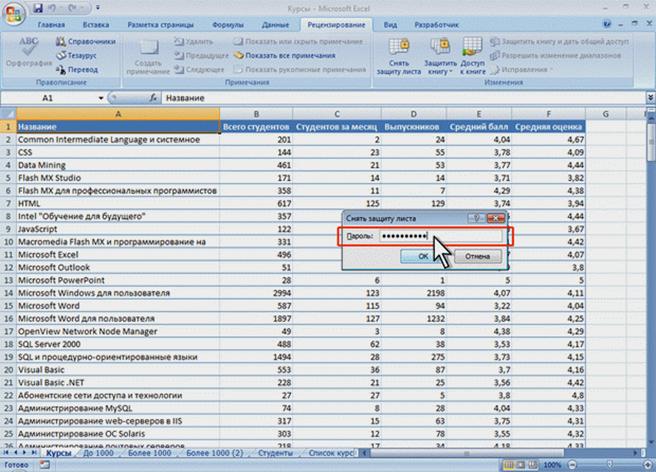Click the Undo icon in quick access toolbar

click(52, 8)
